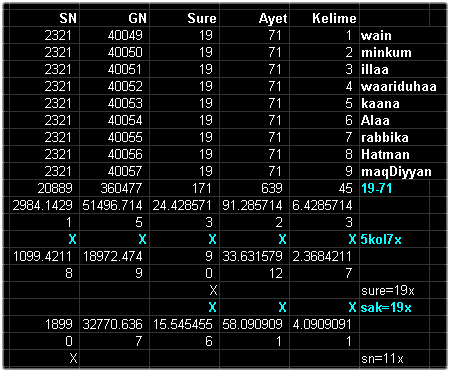Click the SN column header
Viewport: 450px width, 372px height.
(68, 18)
